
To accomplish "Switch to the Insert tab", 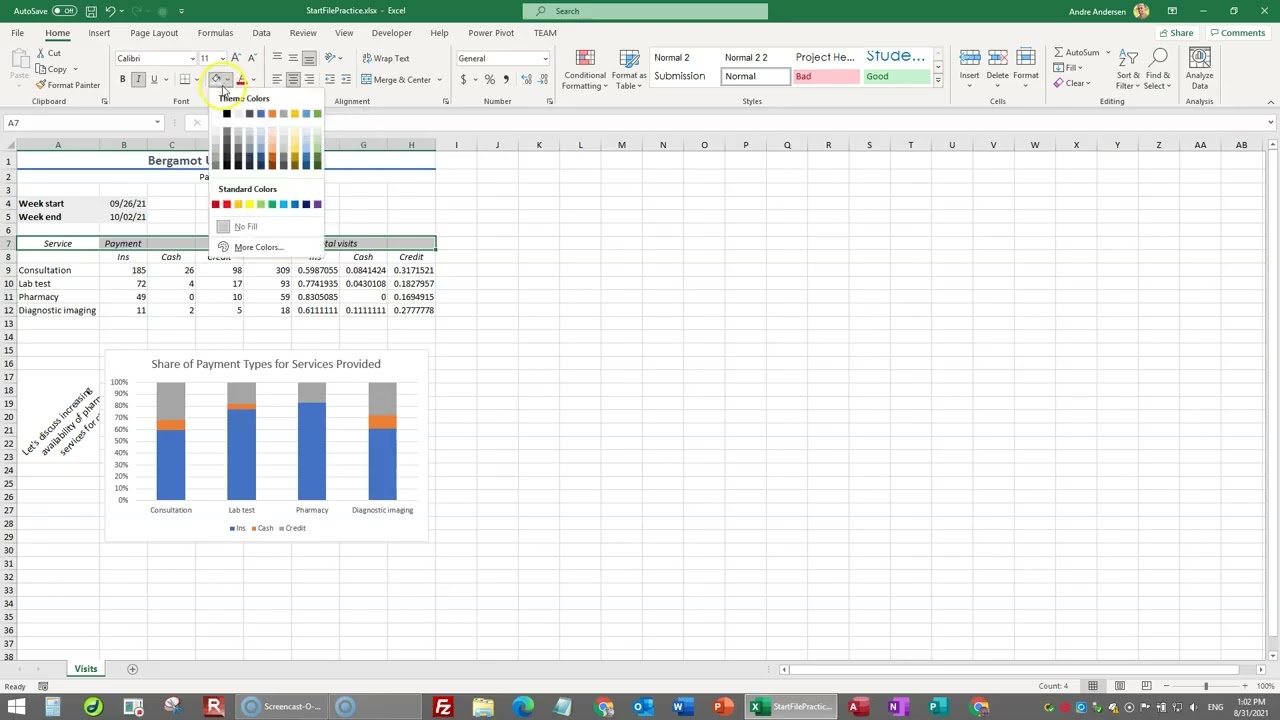I will pos(99,33).
